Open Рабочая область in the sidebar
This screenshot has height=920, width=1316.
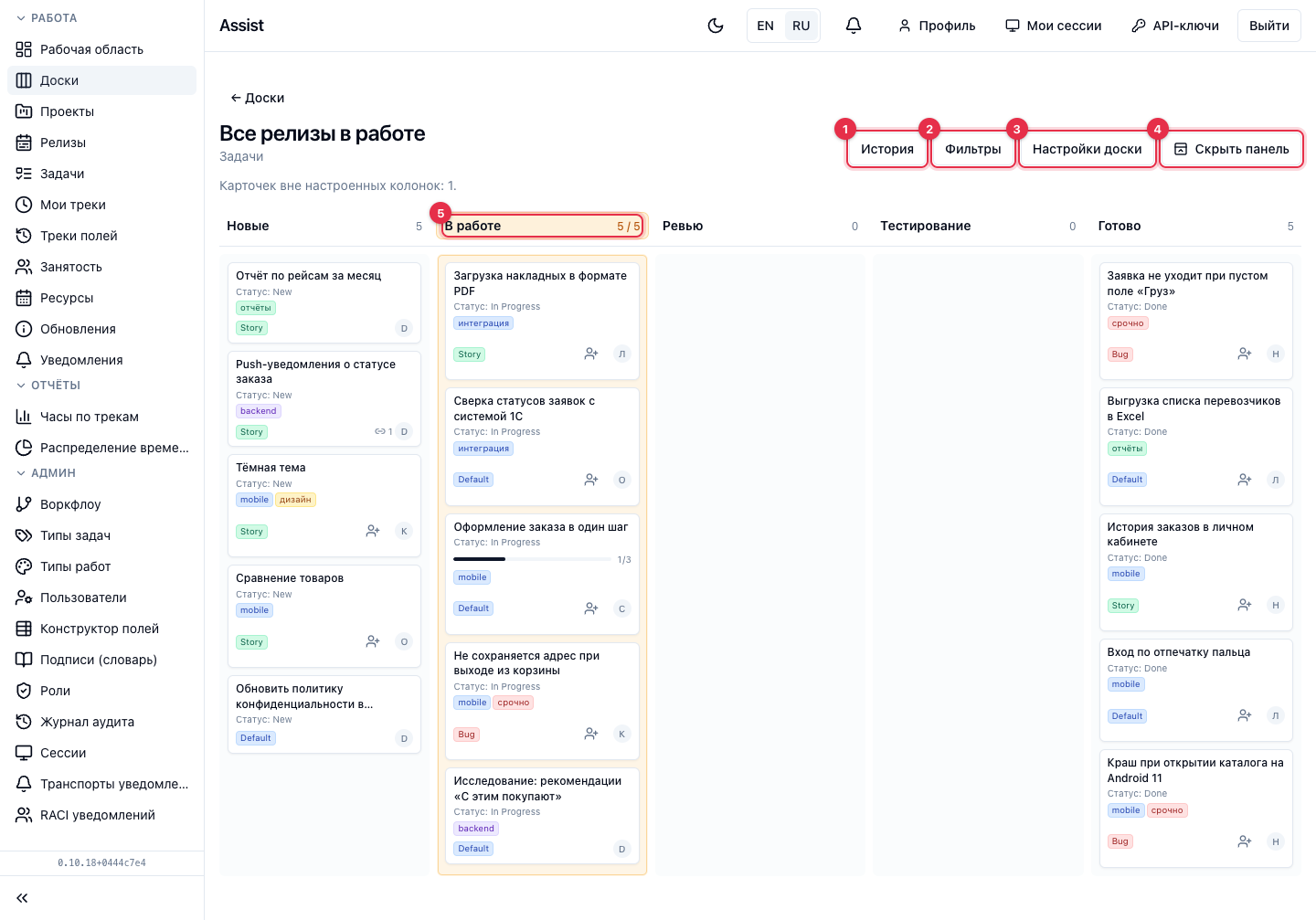(x=101, y=49)
